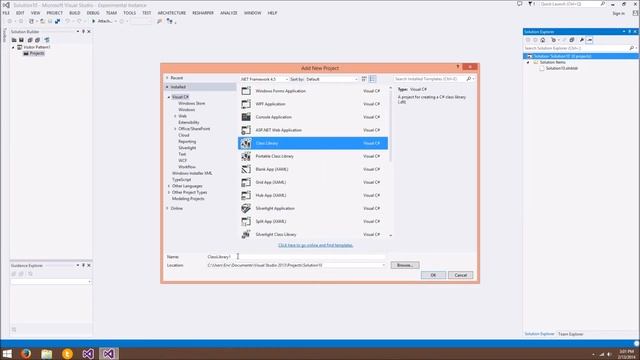Expand the Online section
The image size is (640, 360).
pos(167,209)
